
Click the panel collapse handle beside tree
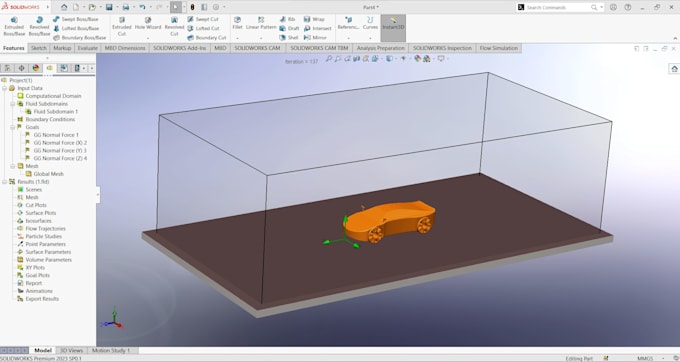point(98,195)
